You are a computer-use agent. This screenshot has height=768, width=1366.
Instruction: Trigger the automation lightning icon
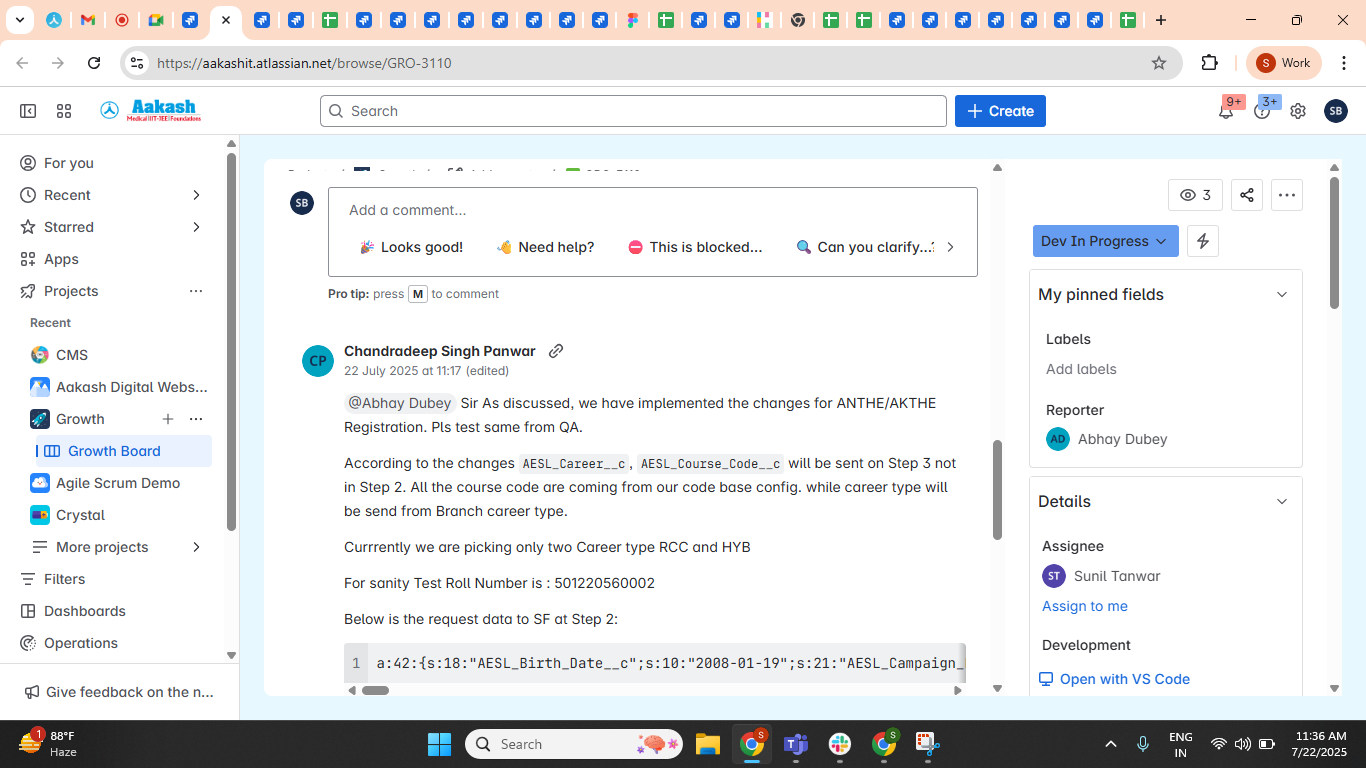tap(1202, 241)
